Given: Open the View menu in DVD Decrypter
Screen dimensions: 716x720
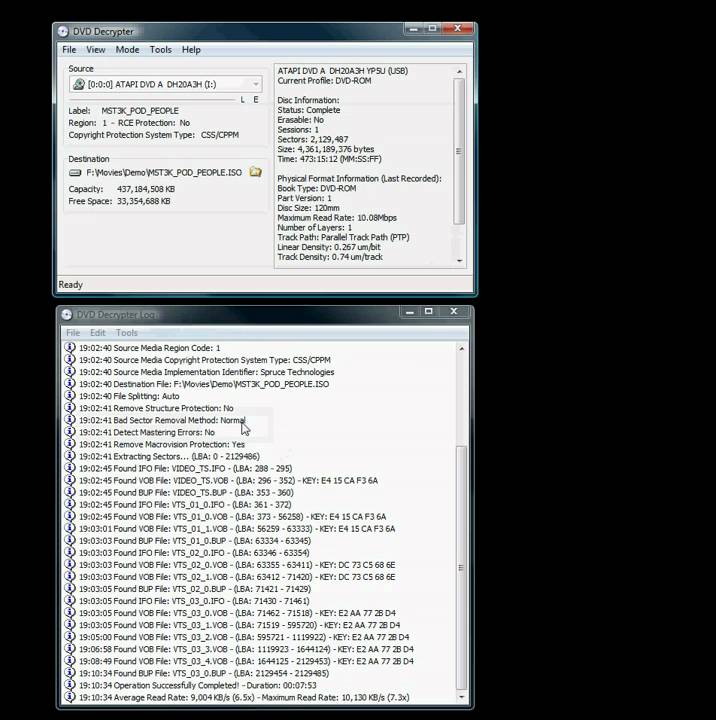Looking at the screenshot, I should [x=96, y=50].
